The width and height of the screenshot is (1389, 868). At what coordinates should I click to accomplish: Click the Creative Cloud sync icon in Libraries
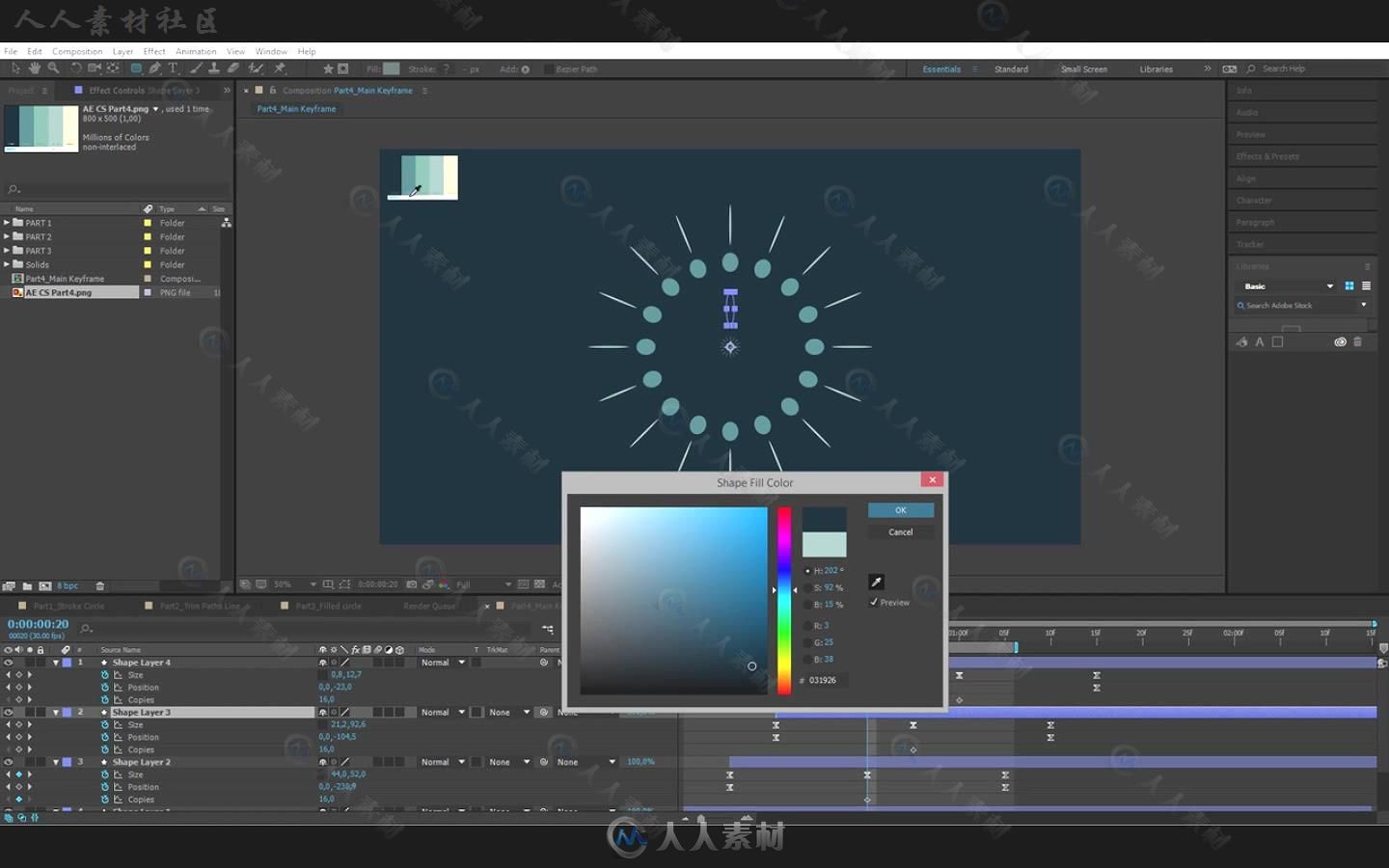pos(1340,341)
